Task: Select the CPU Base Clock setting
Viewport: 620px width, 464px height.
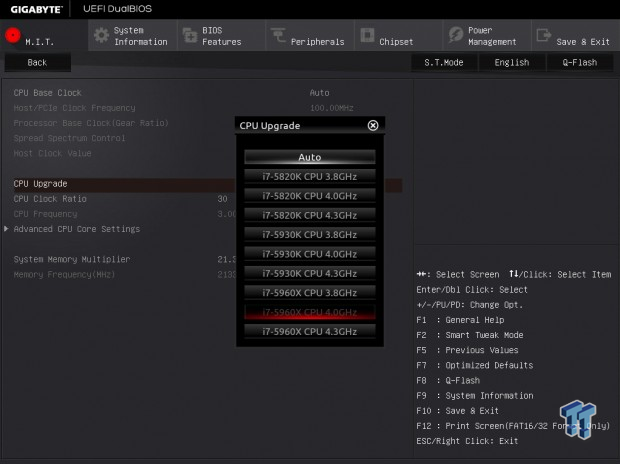Action: coord(47,93)
